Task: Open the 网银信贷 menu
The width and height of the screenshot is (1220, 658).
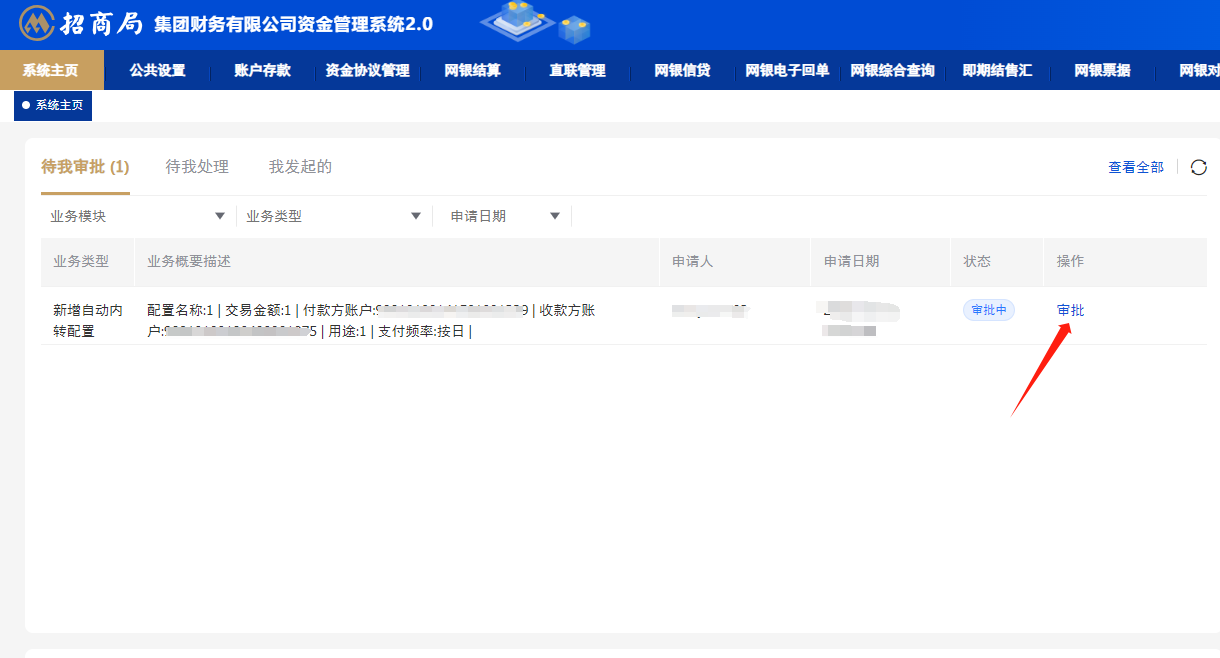Action: click(682, 70)
